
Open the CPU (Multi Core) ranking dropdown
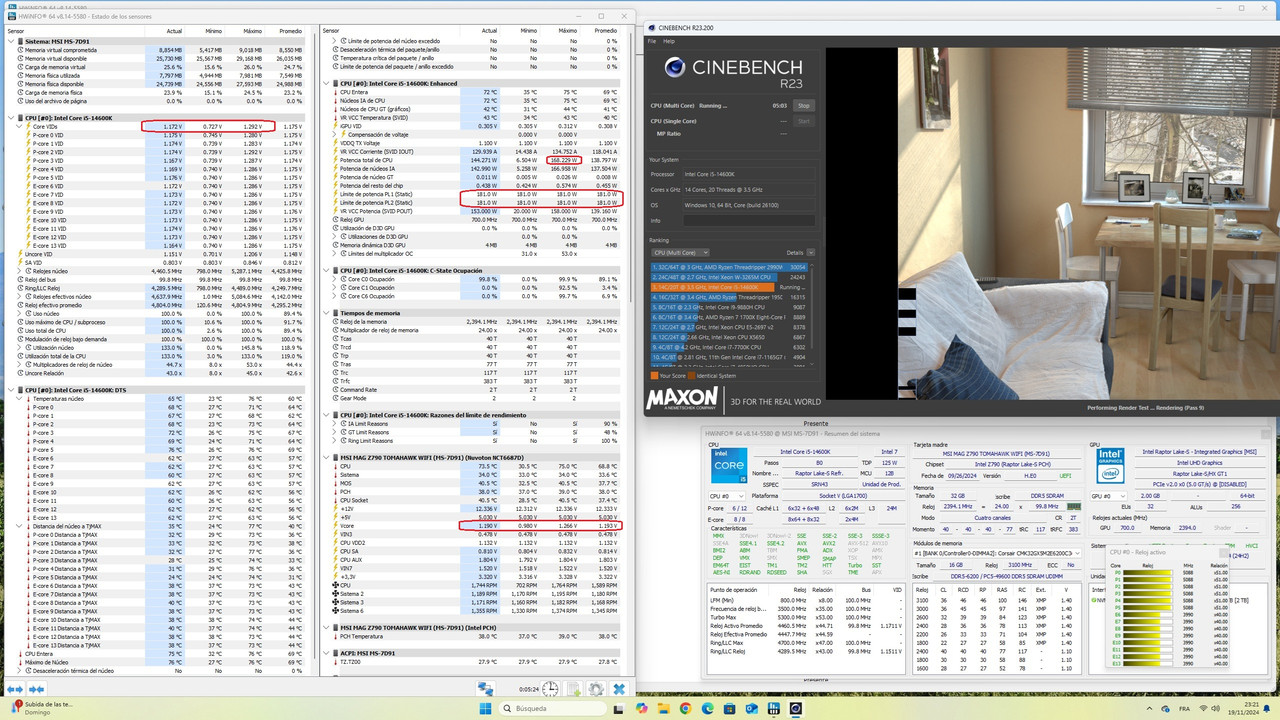click(x=680, y=252)
